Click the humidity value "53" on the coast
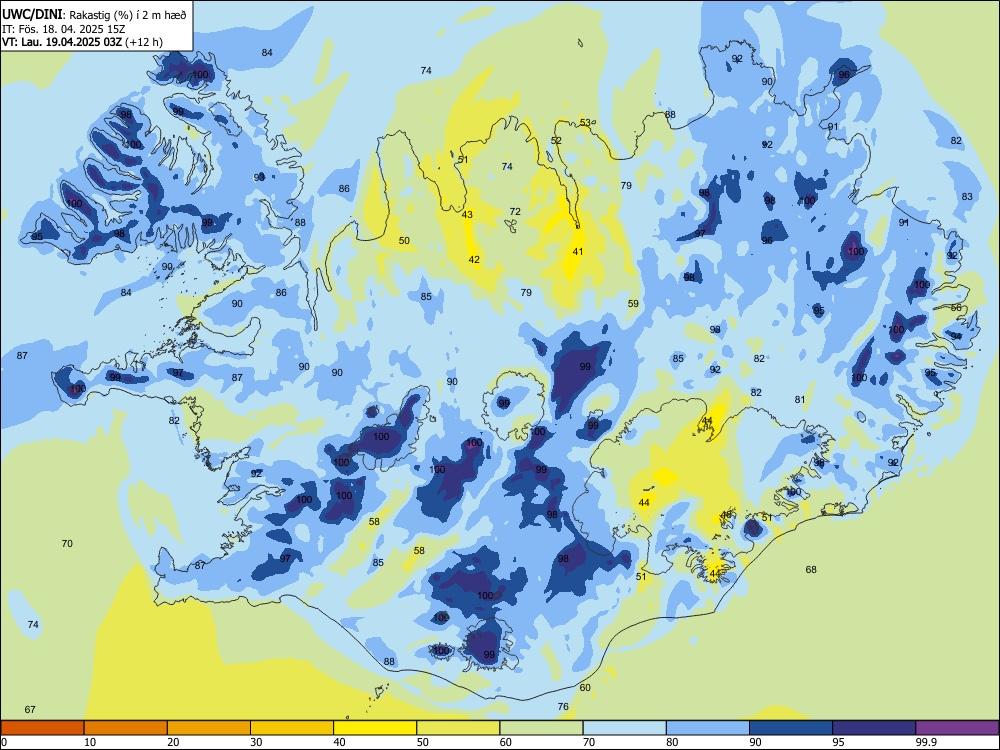1000x750 pixels. coord(585,122)
